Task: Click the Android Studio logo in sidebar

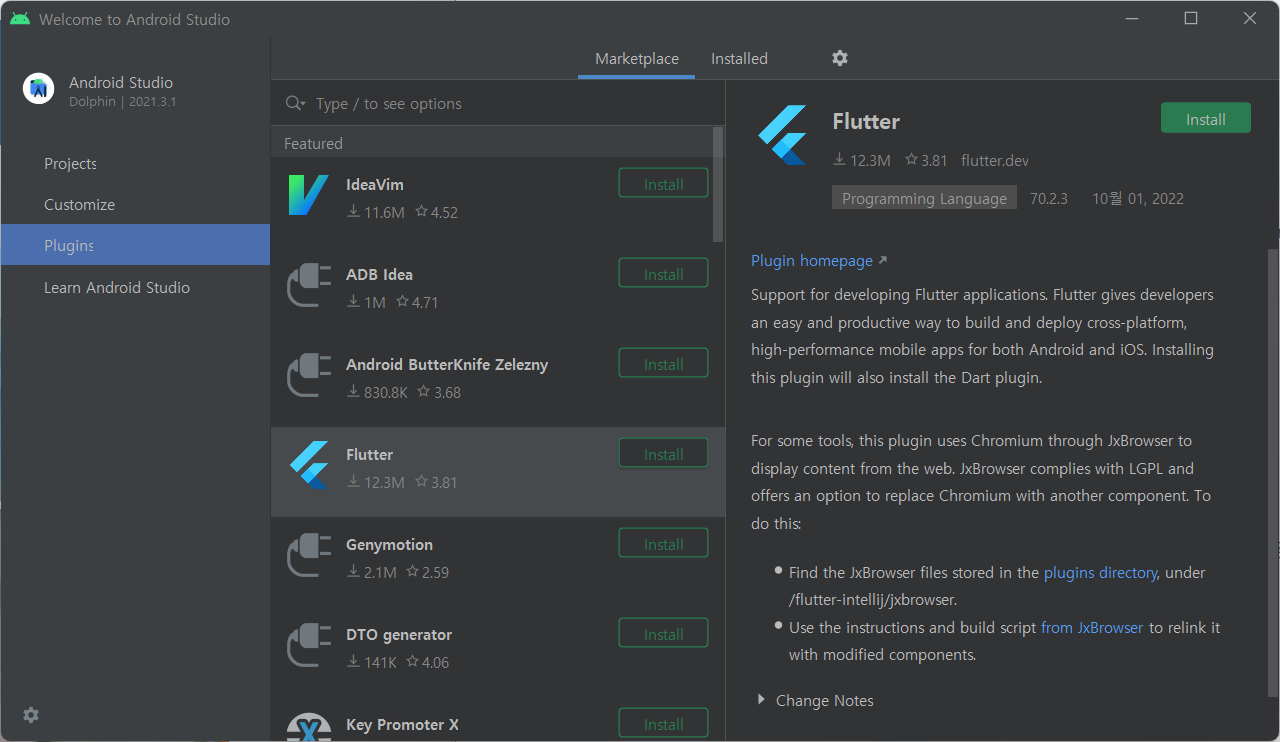Action: [39, 89]
